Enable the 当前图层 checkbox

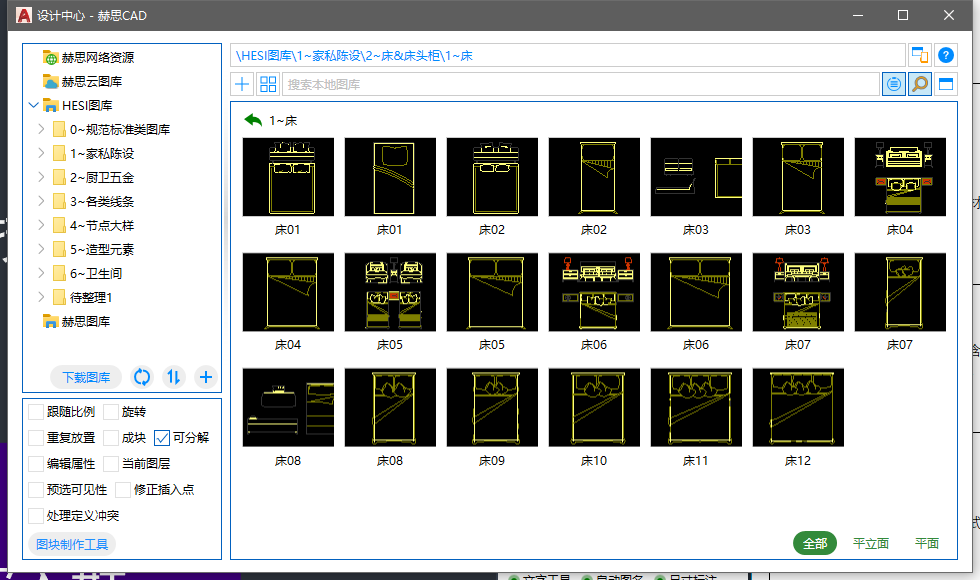click(111, 464)
